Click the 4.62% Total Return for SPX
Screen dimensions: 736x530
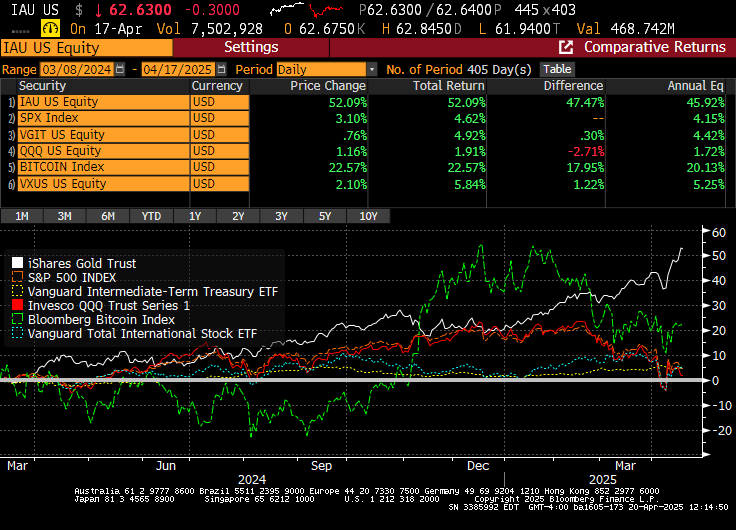click(x=470, y=118)
